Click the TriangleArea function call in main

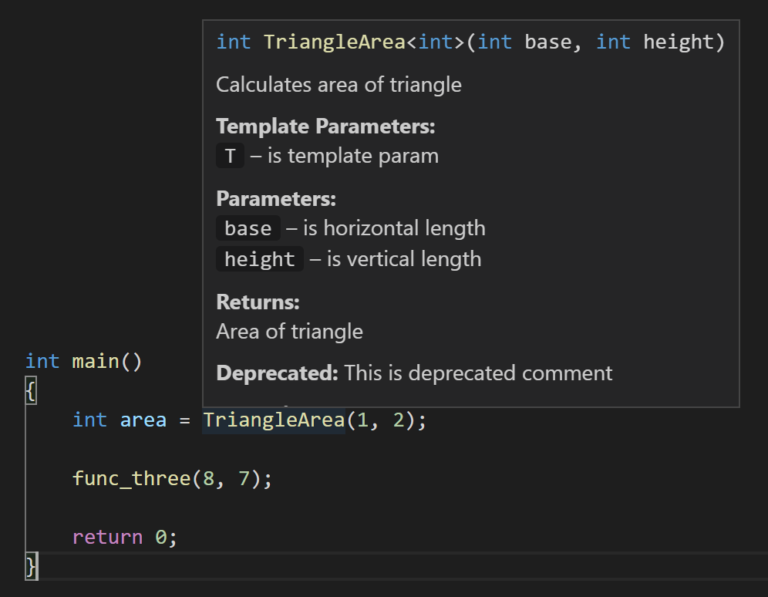tap(274, 420)
